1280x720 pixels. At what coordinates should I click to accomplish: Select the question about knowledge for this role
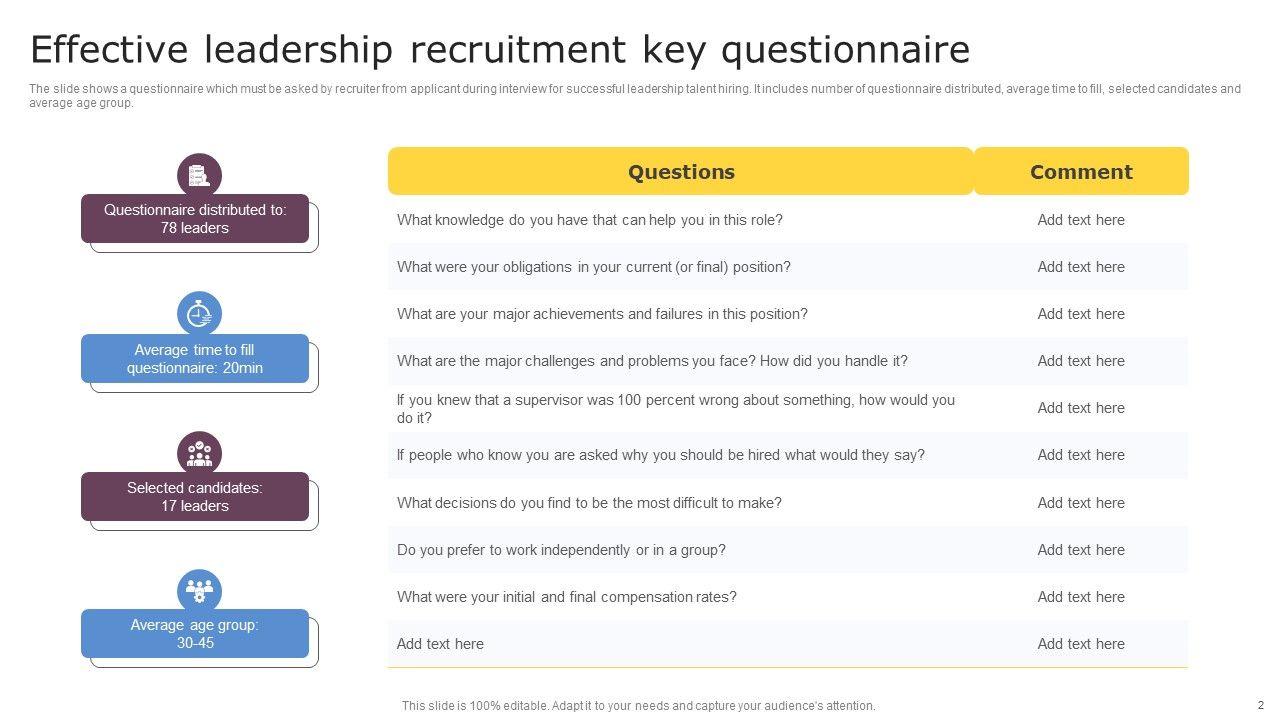589,220
